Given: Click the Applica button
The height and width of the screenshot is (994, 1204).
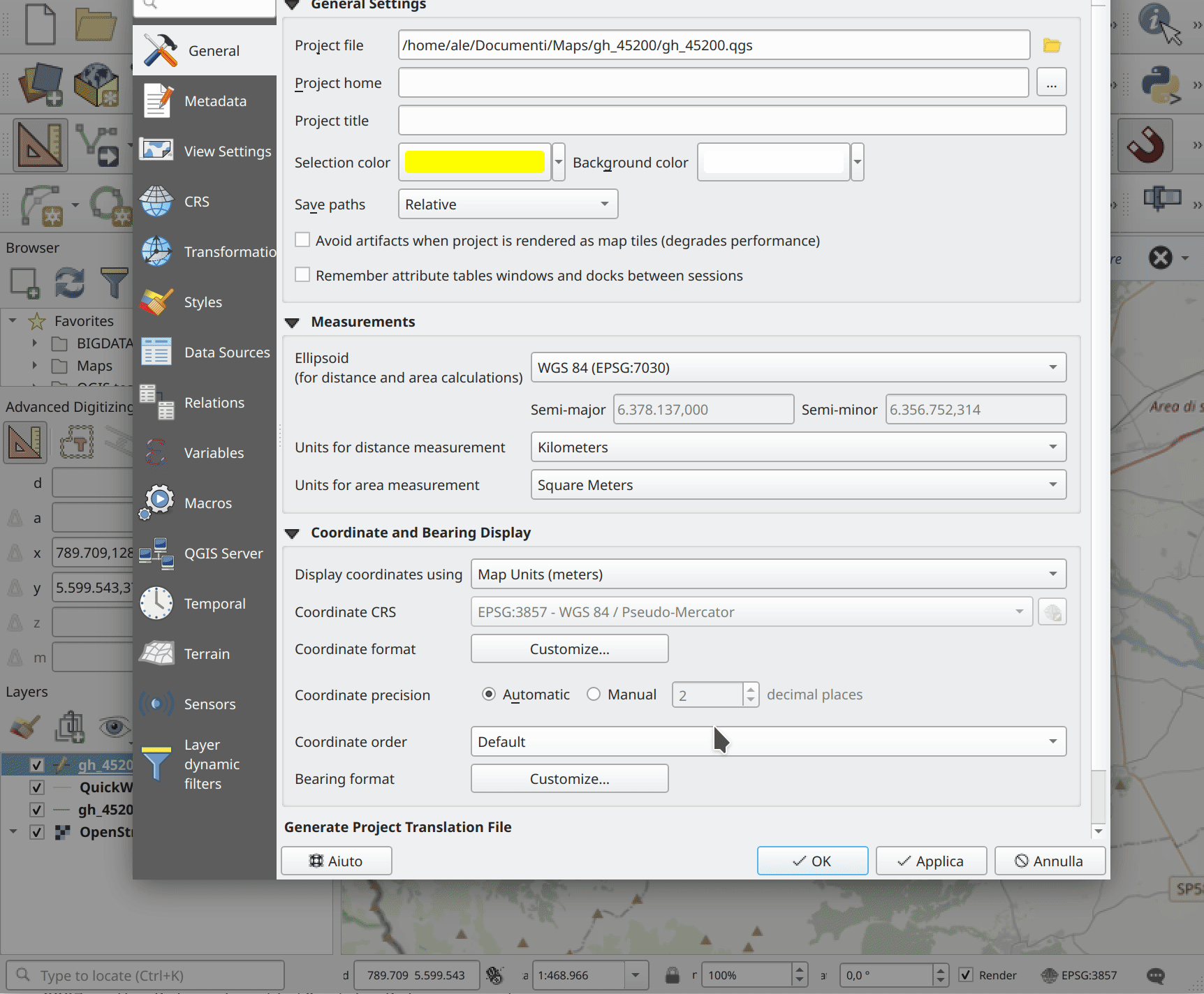Looking at the screenshot, I should click(931, 861).
